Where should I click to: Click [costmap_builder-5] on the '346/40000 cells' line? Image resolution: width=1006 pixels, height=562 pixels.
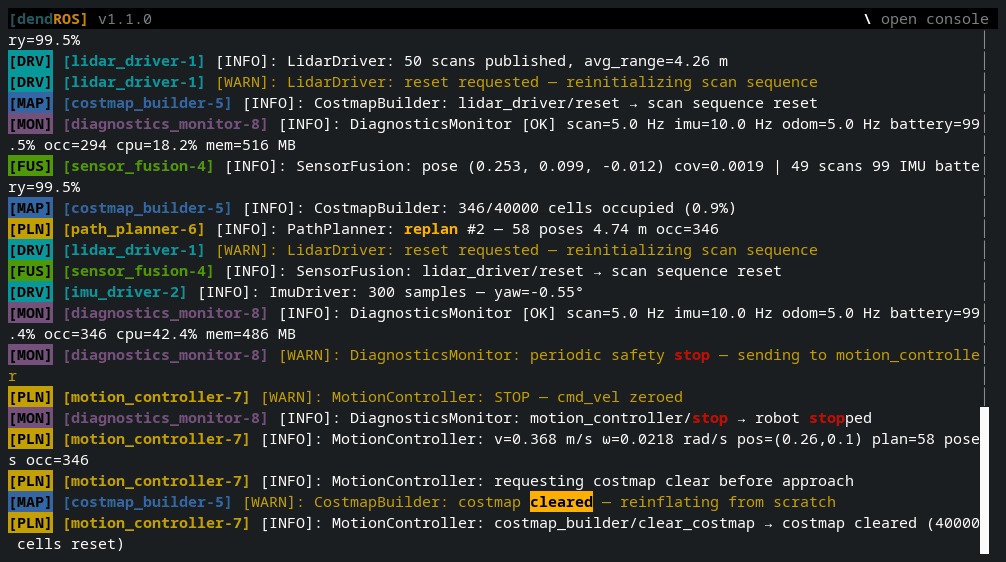[147, 208]
